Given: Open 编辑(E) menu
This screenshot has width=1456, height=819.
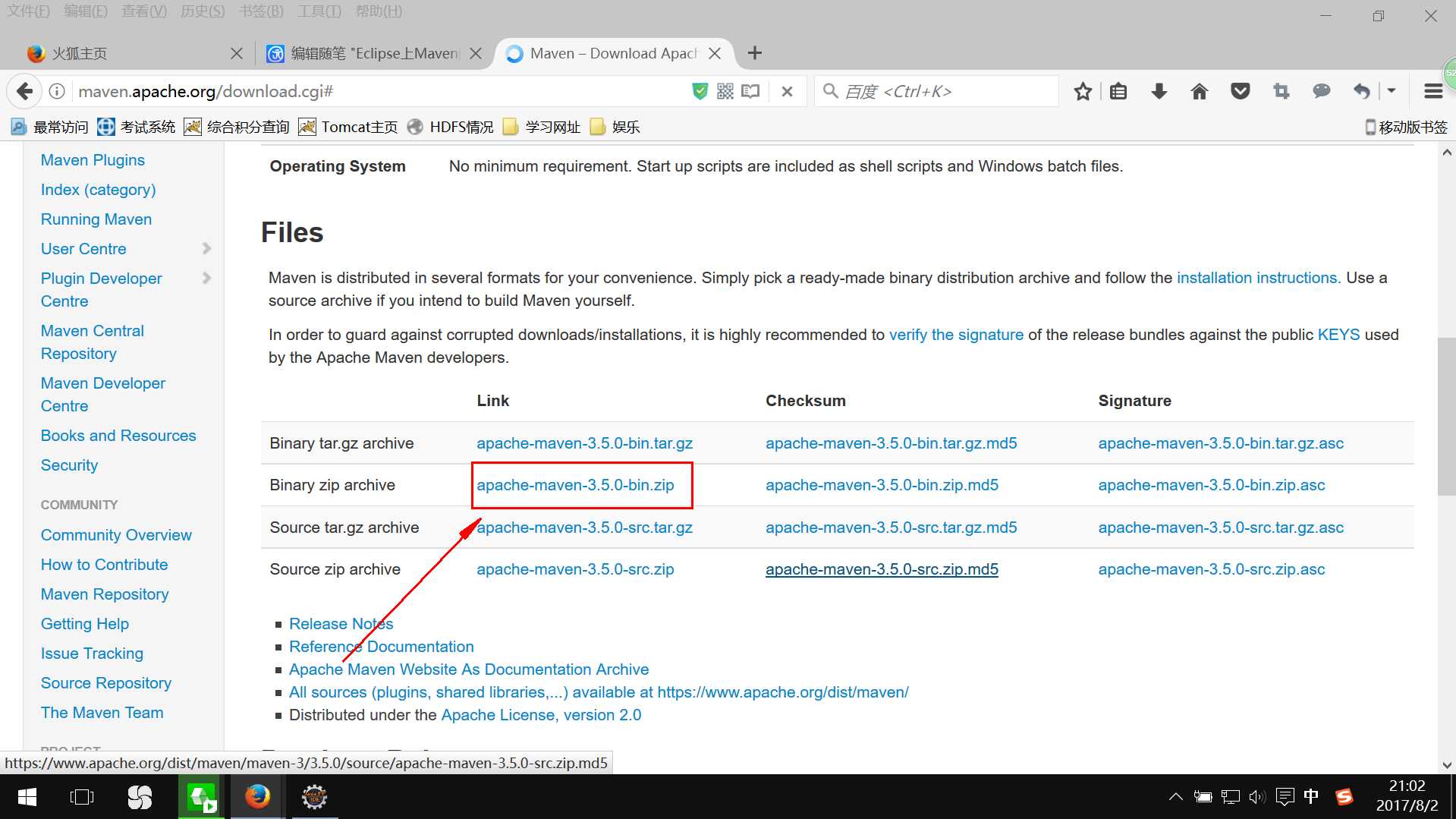Looking at the screenshot, I should coord(86,11).
